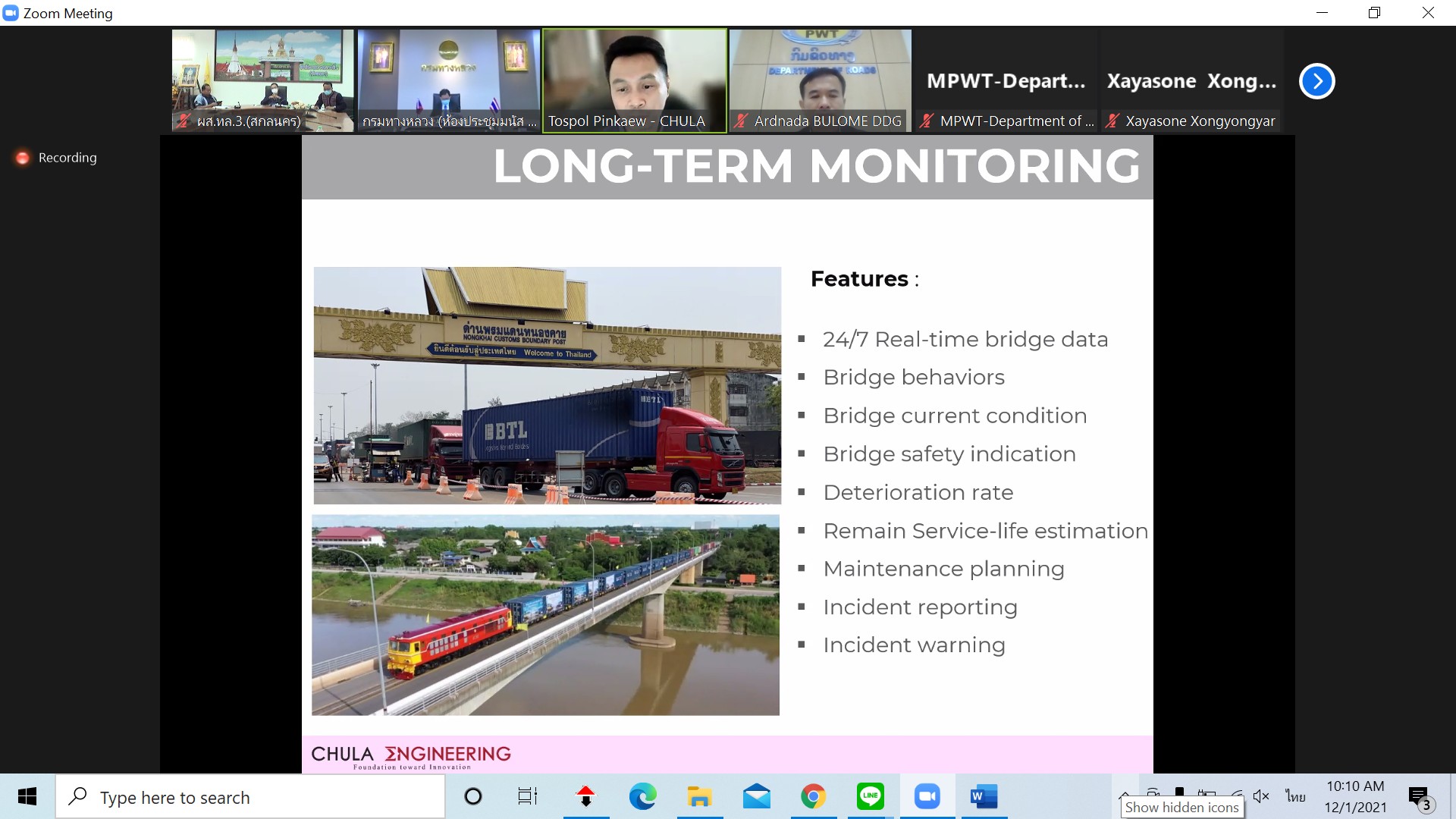Open LINE app from taskbar
1456x819 pixels.
point(870,796)
